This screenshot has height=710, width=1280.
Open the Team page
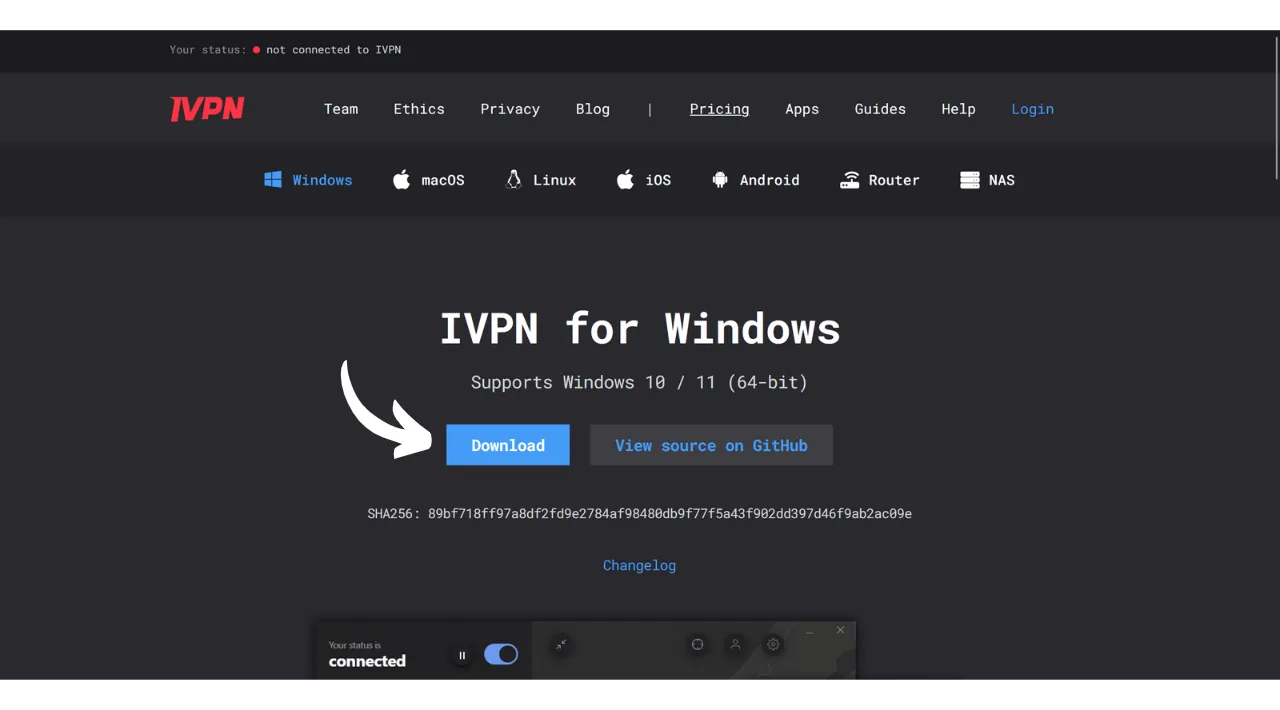coord(341,109)
